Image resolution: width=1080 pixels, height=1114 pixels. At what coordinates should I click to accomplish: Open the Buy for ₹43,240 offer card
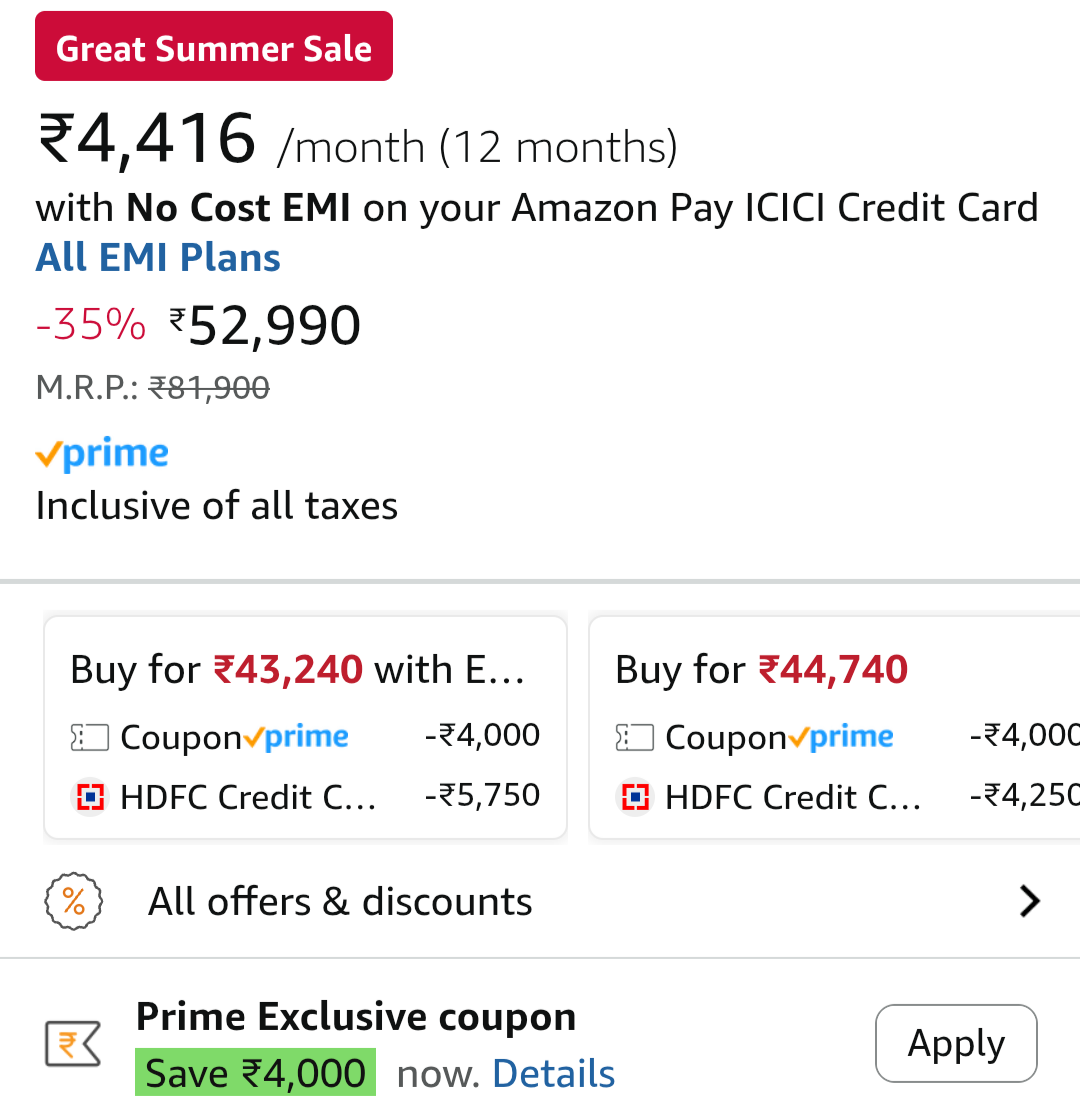[x=305, y=669]
